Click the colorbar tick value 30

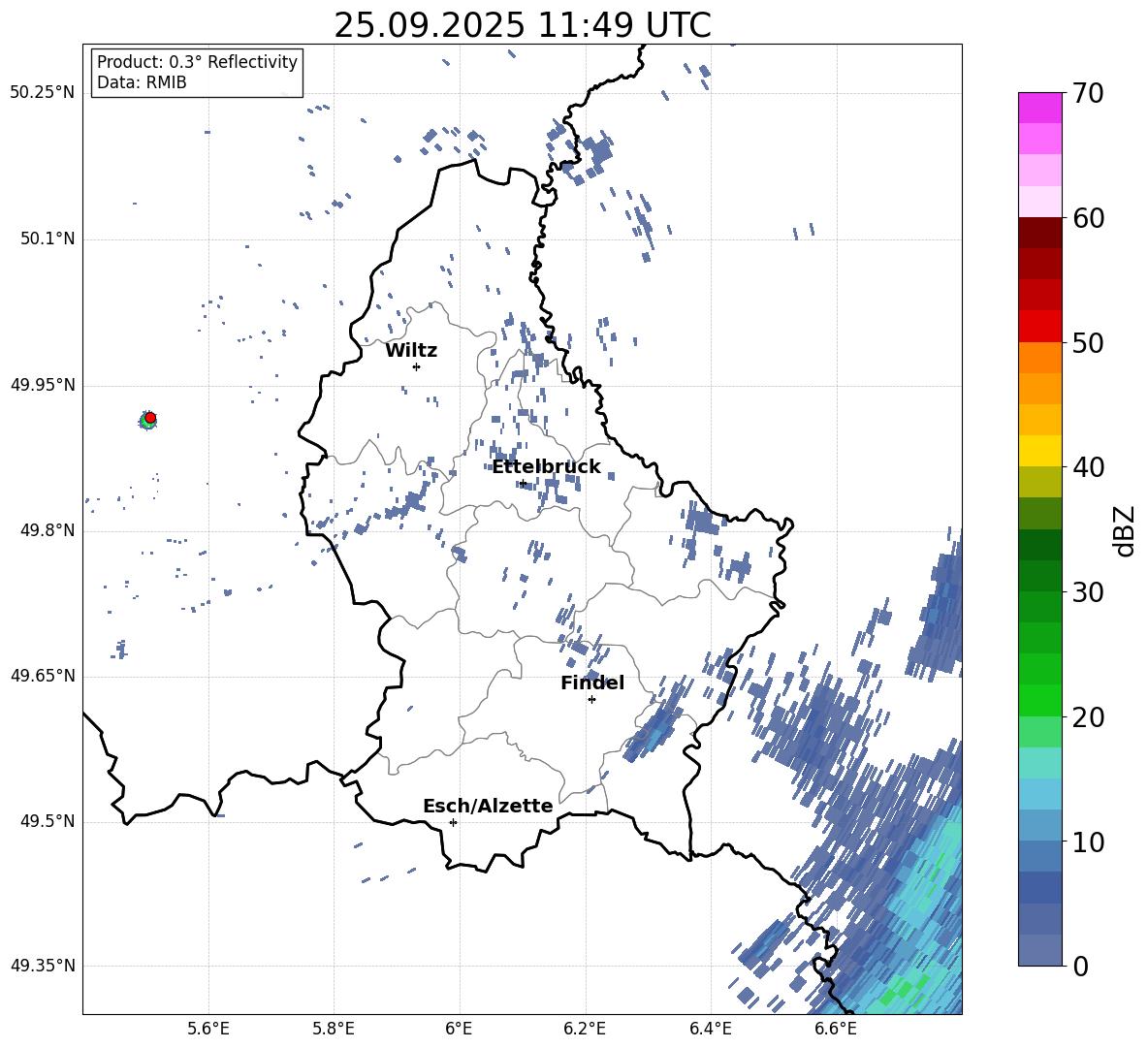tap(1088, 592)
